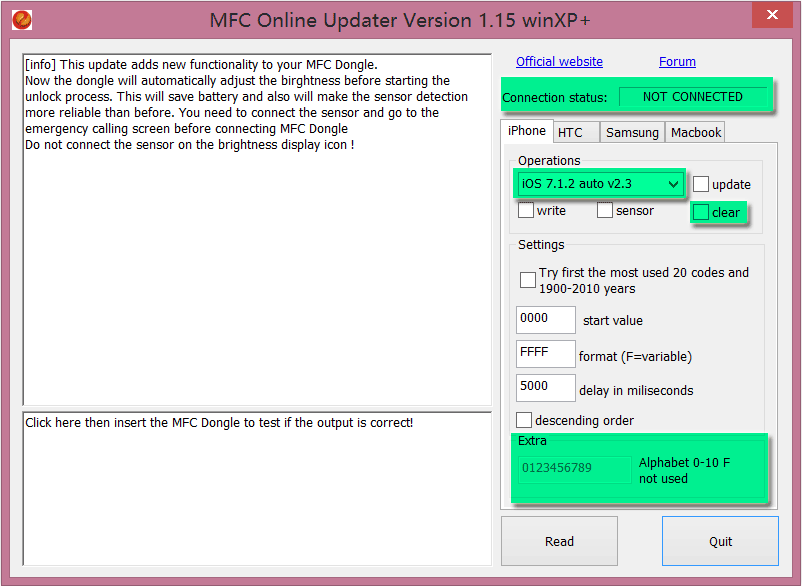Enable try first most used 20 codes
This screenshot has height=586, width=802.
point(527,280)
